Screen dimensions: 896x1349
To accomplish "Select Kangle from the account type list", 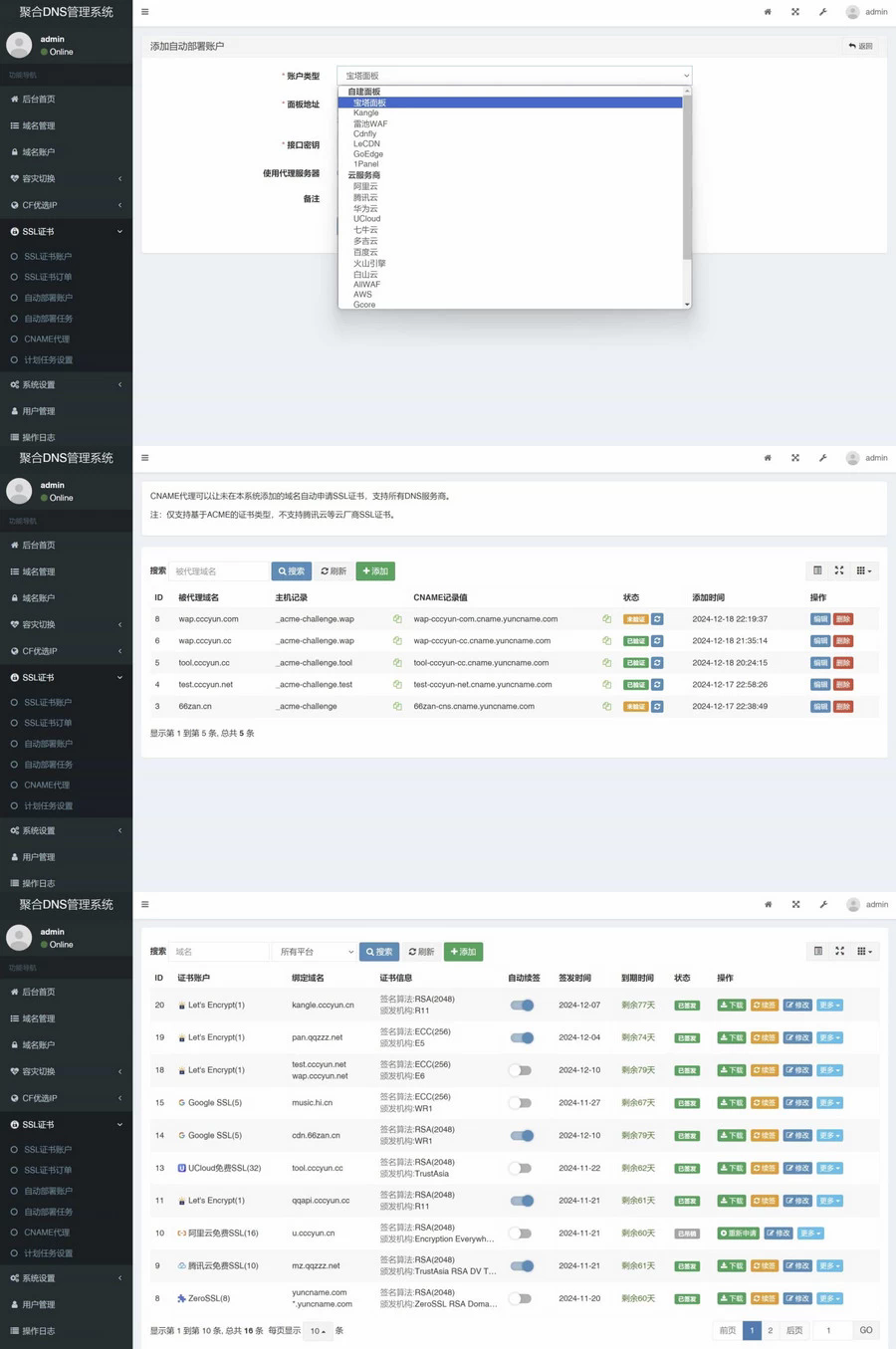I will pos(365,113).
